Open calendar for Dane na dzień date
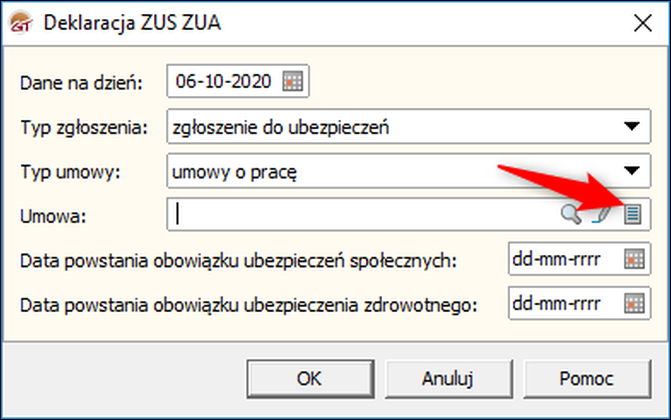671x420 pixels. tap(293, 81)
